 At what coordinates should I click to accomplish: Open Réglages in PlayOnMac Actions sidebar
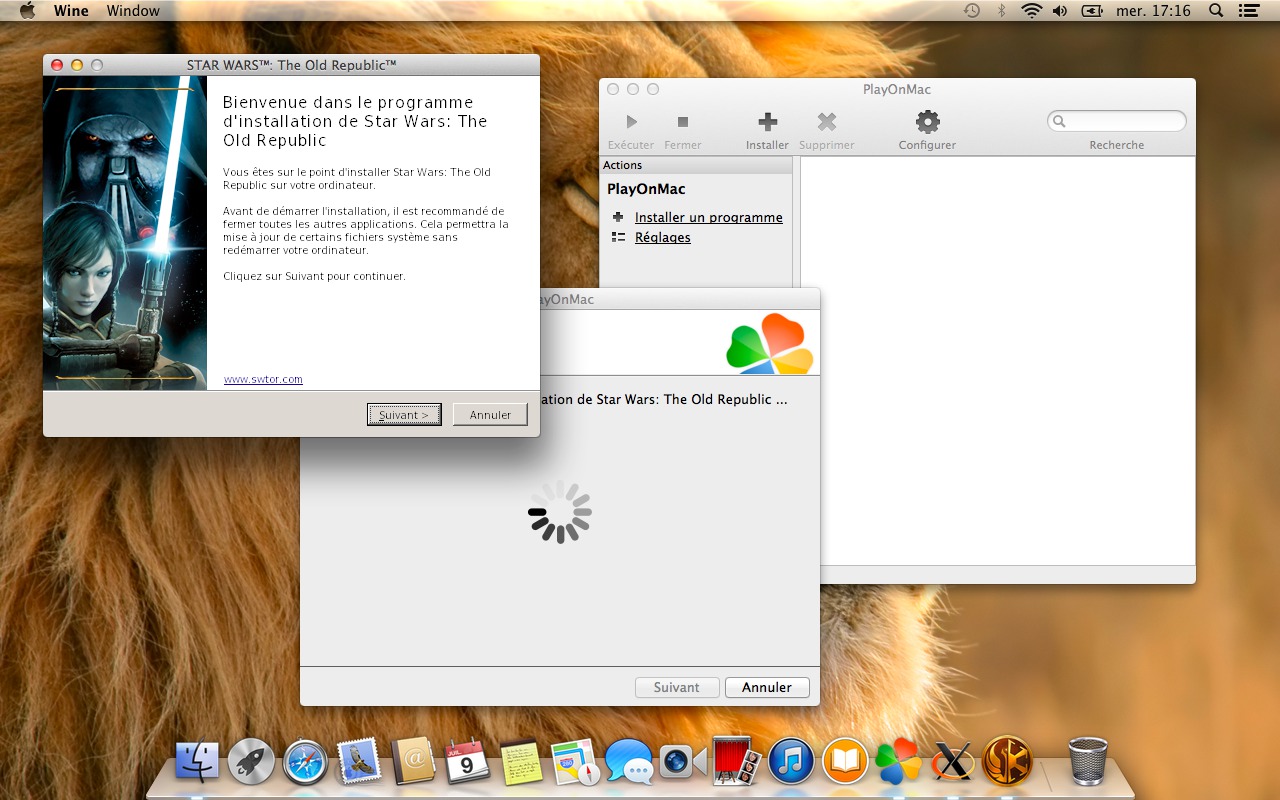pos(663,237)
